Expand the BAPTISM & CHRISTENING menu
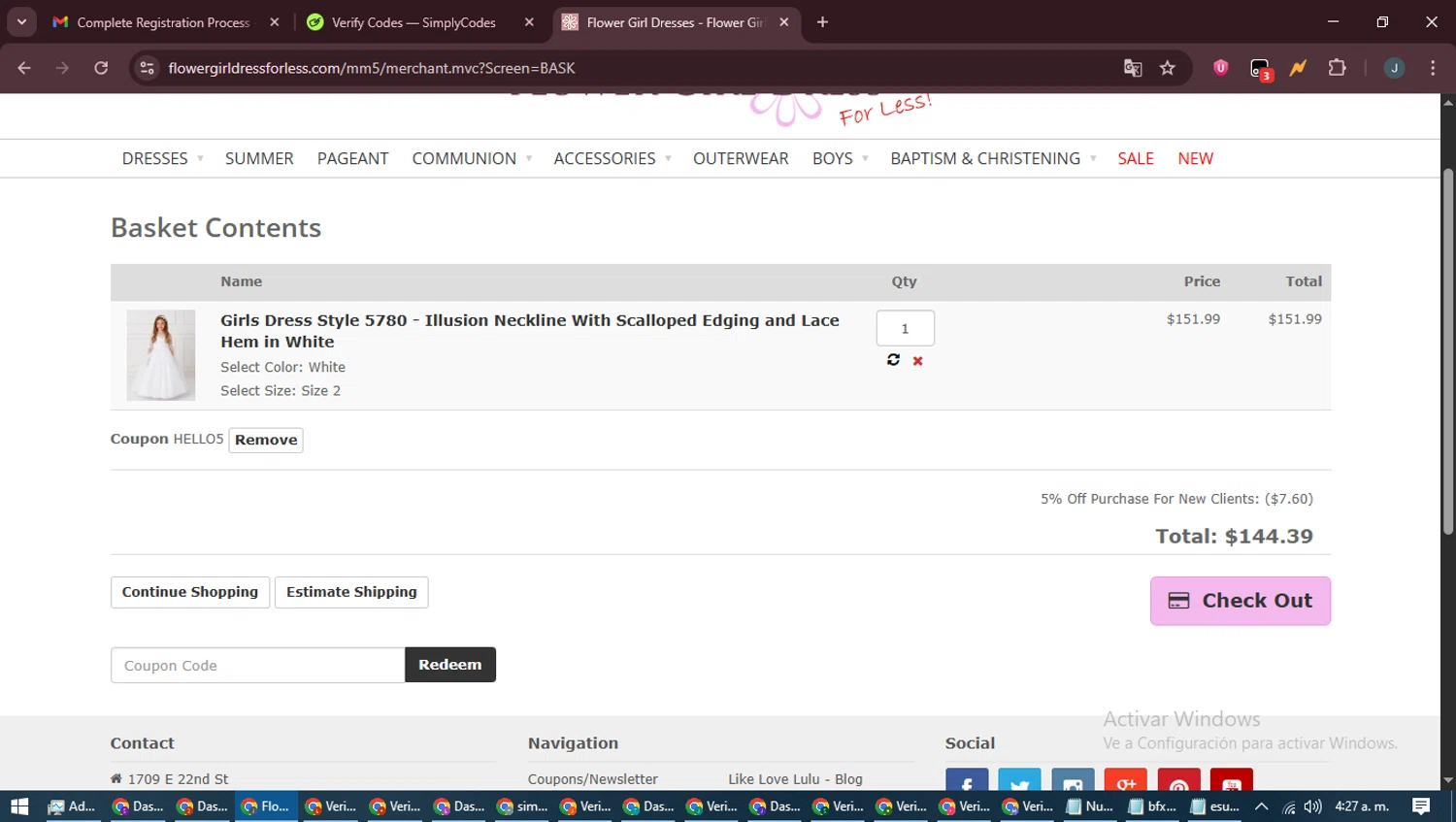This screenshot has height=822, width=1456. click(993, 158)
